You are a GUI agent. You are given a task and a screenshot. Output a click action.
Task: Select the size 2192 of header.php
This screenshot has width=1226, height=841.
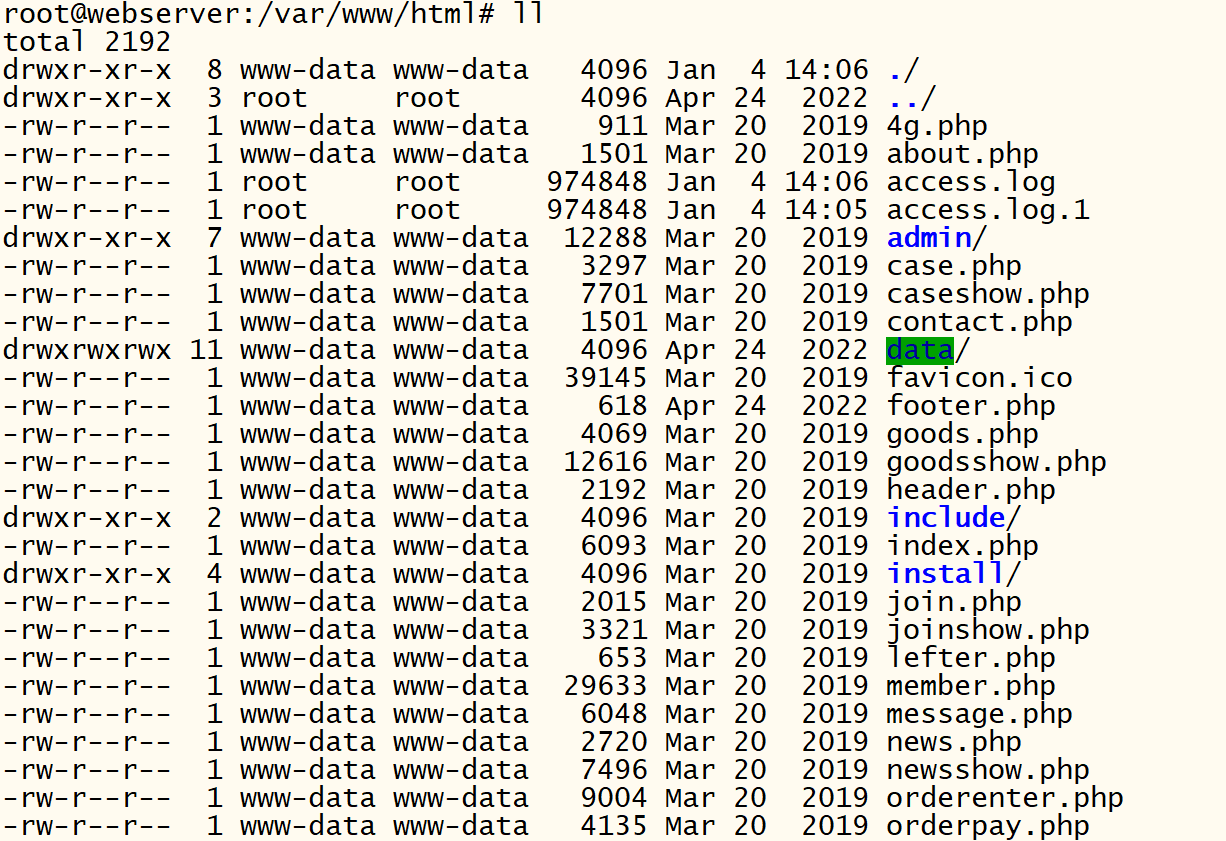pyautogui.click(x=614, y=490)
